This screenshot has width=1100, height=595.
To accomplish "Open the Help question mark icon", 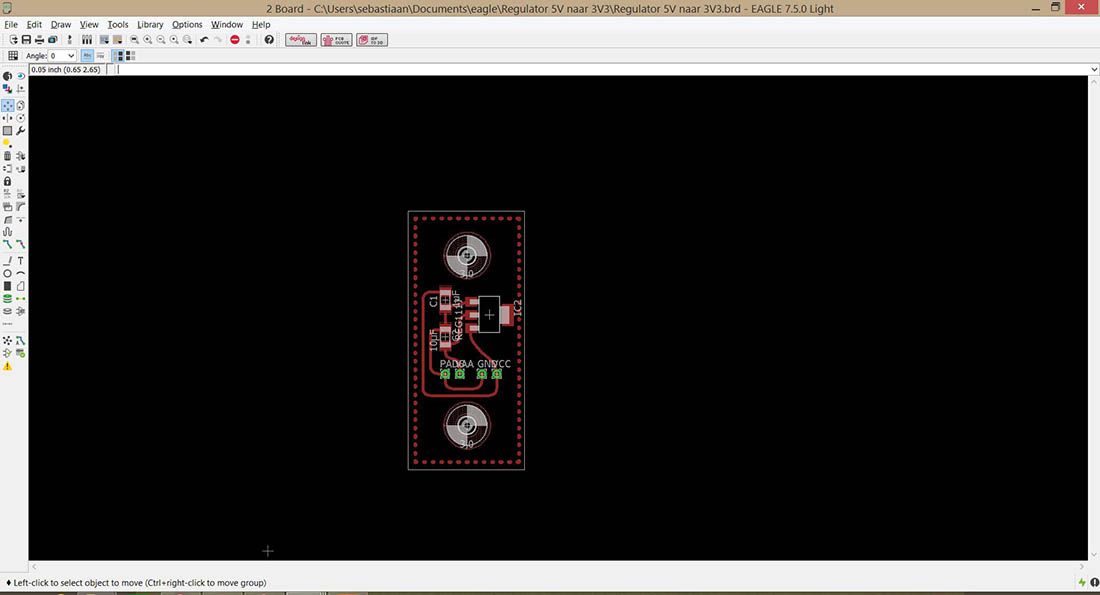I will coord(269,40).
